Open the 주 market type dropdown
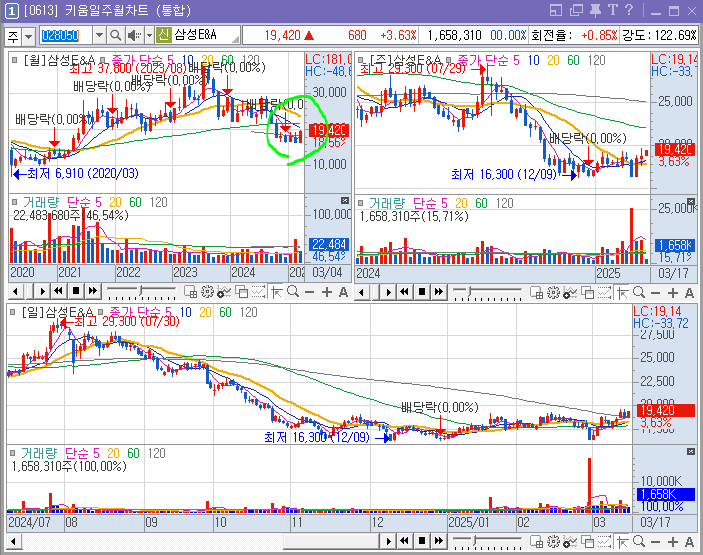Screen dimensions: 703x555 point(28,36)
